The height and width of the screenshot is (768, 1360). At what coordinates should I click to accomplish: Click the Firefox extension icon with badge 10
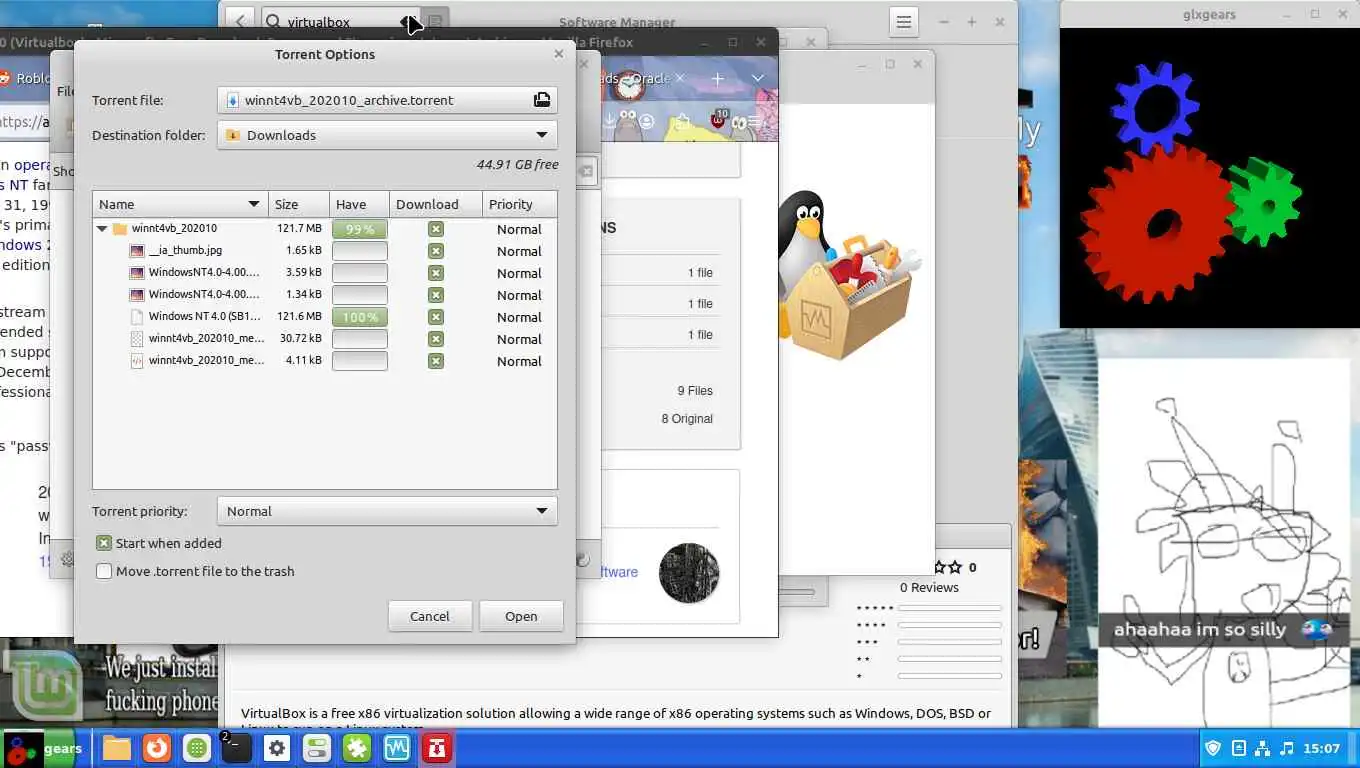[718, 119]
